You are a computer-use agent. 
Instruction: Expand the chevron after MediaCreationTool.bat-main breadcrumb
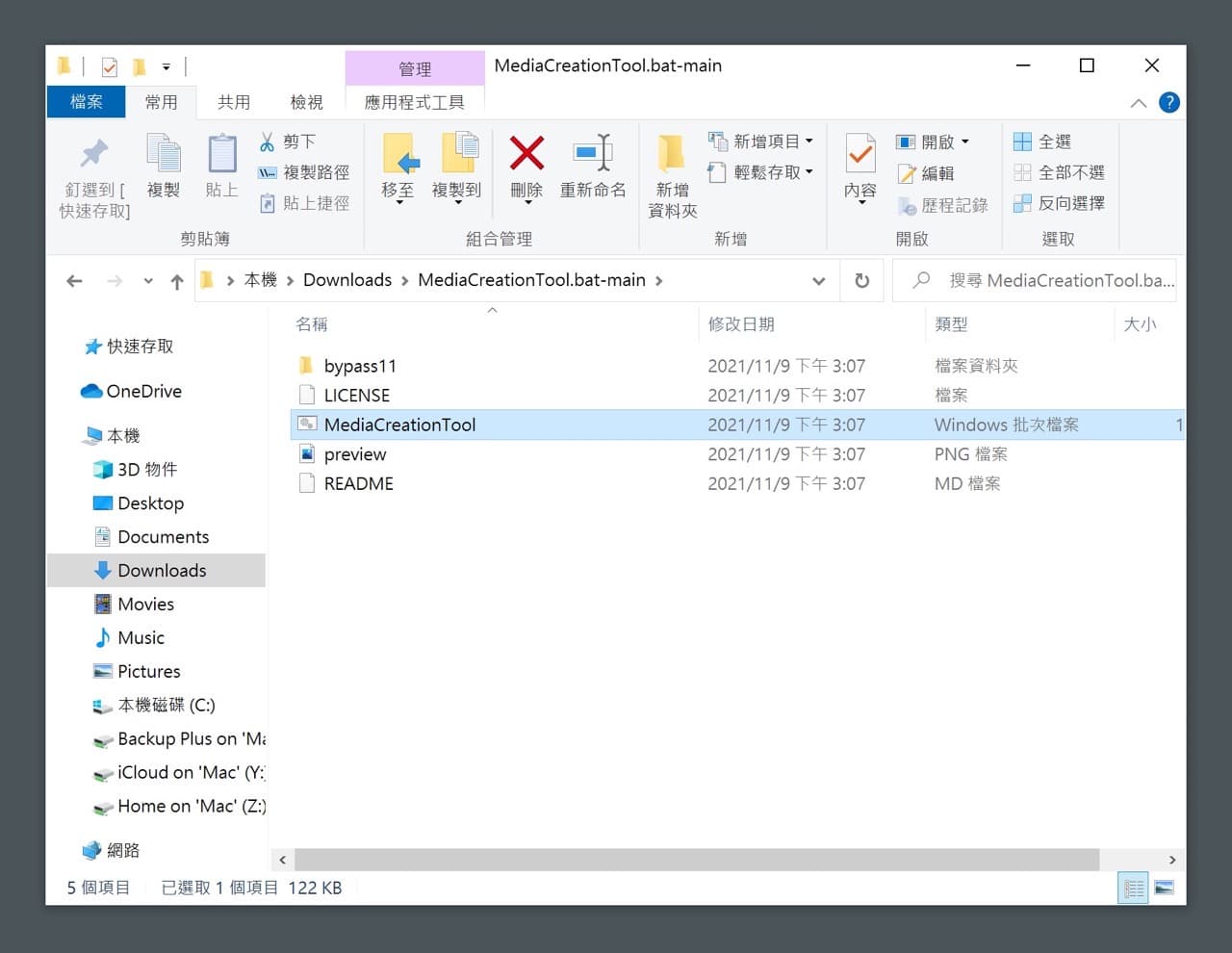[658, 281]
